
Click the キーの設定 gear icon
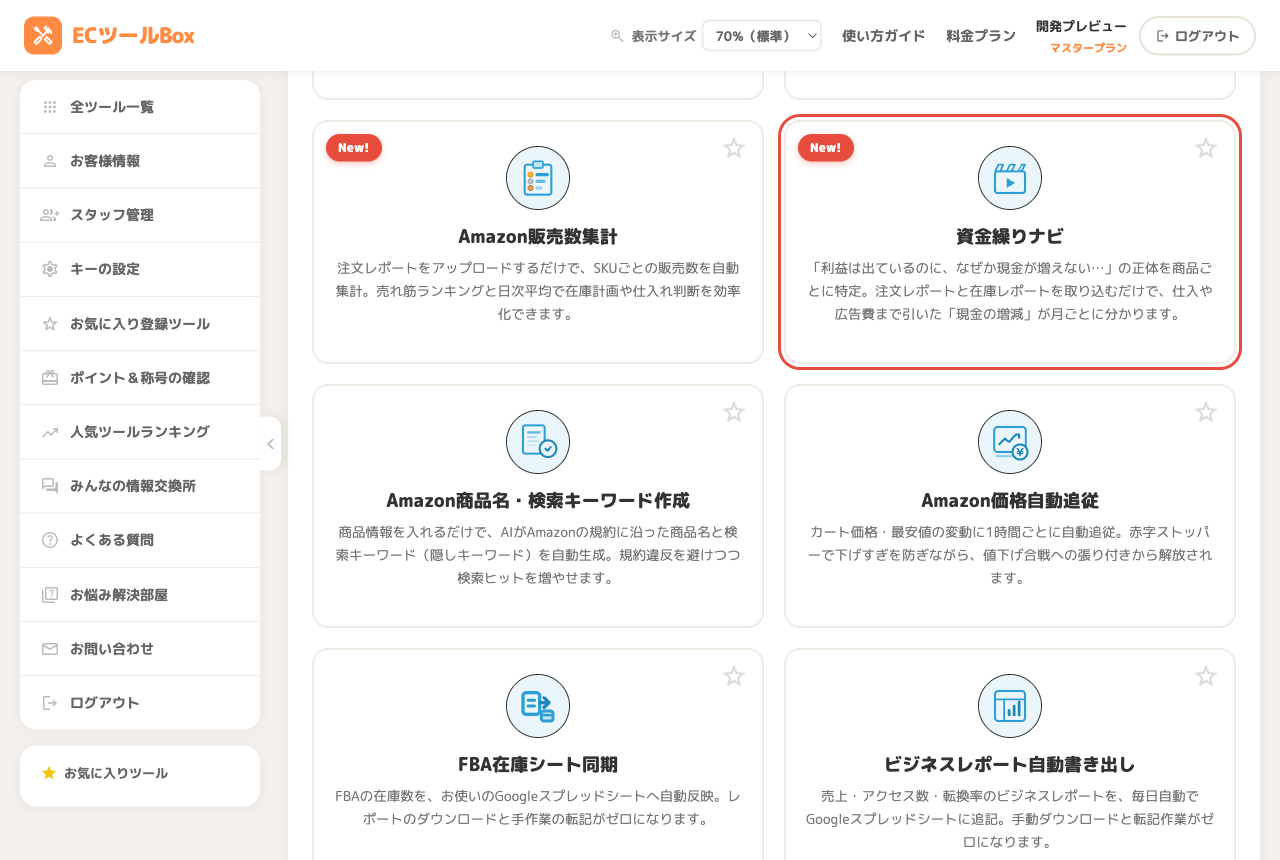coord(50,269)
